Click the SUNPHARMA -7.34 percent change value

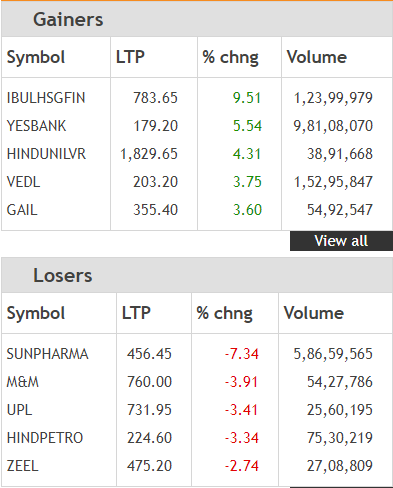point(242,354)
